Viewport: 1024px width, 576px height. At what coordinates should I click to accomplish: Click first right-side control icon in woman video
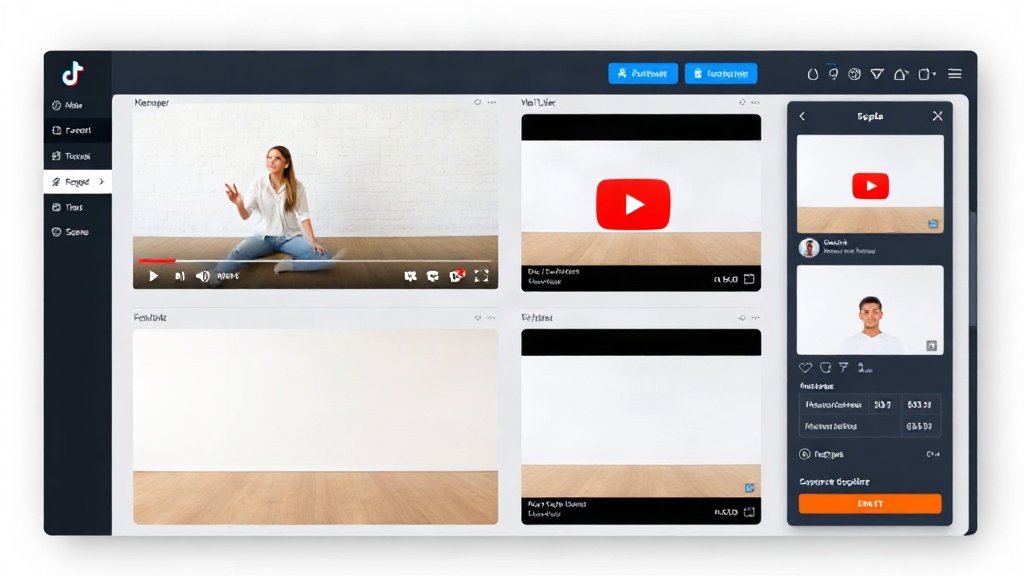(410, 276)
